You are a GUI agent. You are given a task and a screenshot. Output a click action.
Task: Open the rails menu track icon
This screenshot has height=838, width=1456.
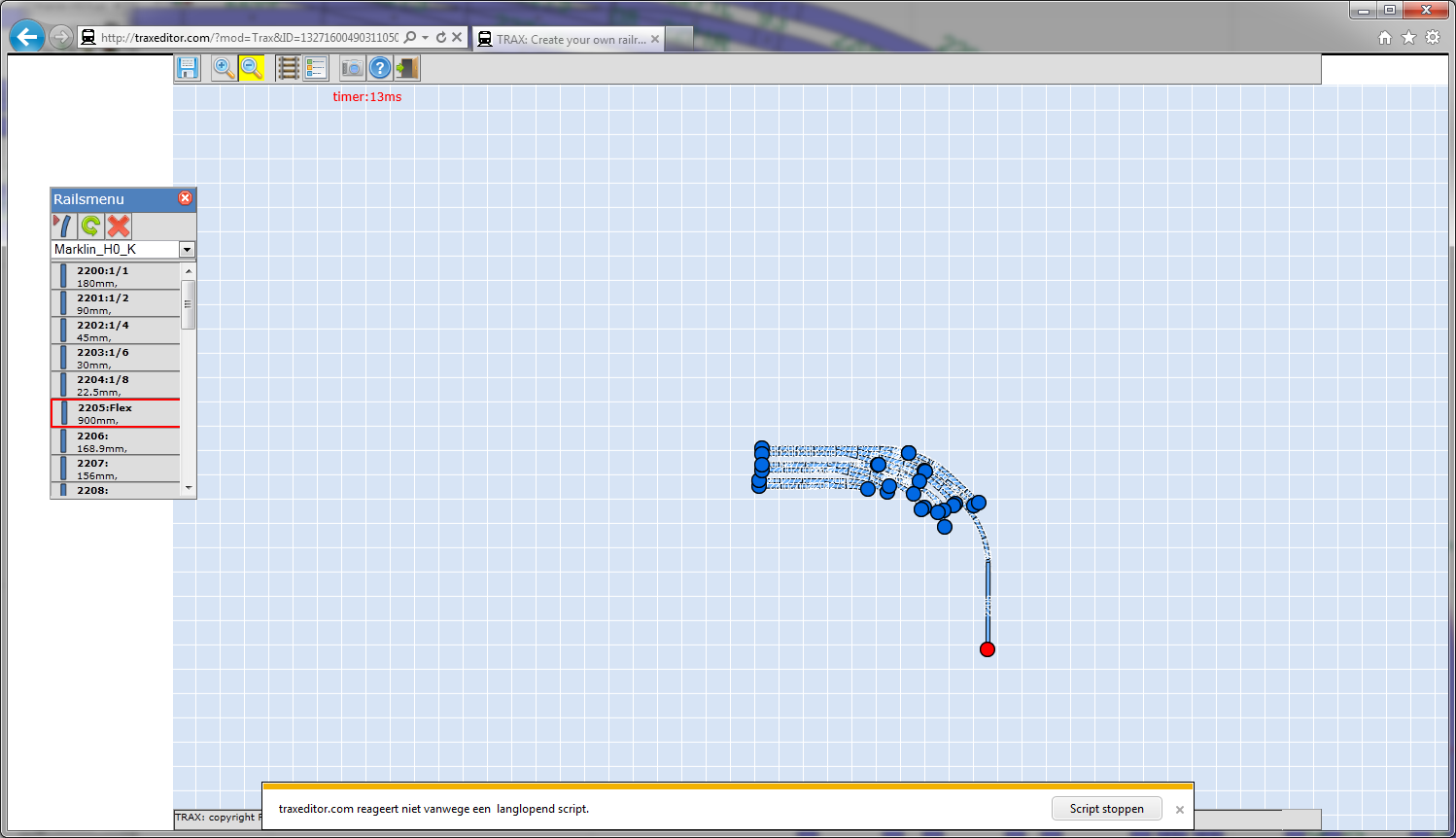(288, 68)
